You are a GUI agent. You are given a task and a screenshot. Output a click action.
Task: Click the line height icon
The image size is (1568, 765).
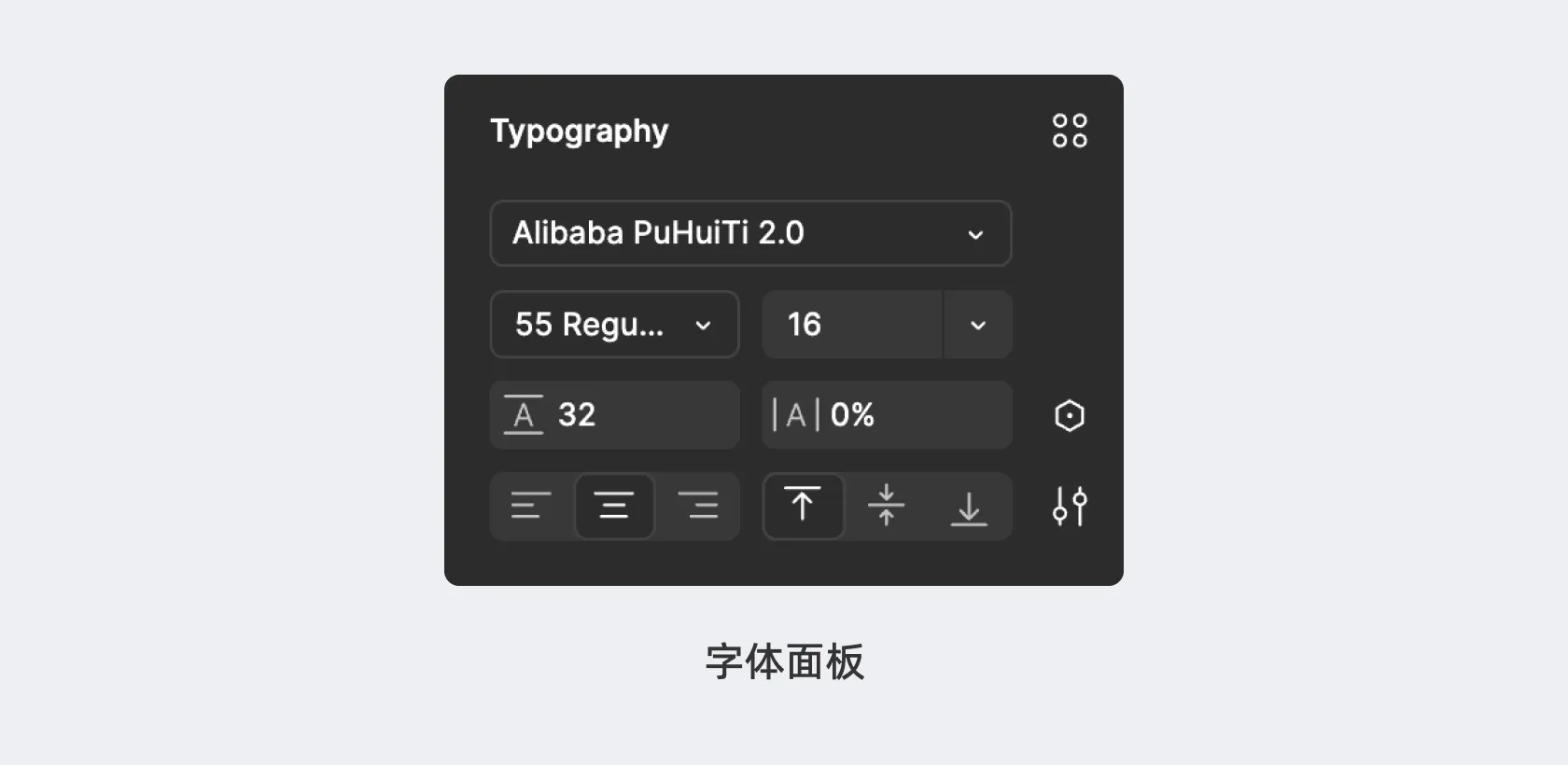point(524,415)
